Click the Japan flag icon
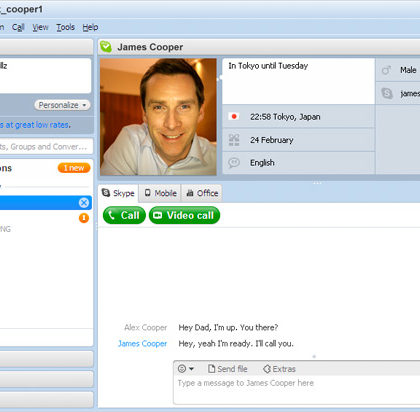The width and height of the screenshot is (420, 412). coord(234,116)
